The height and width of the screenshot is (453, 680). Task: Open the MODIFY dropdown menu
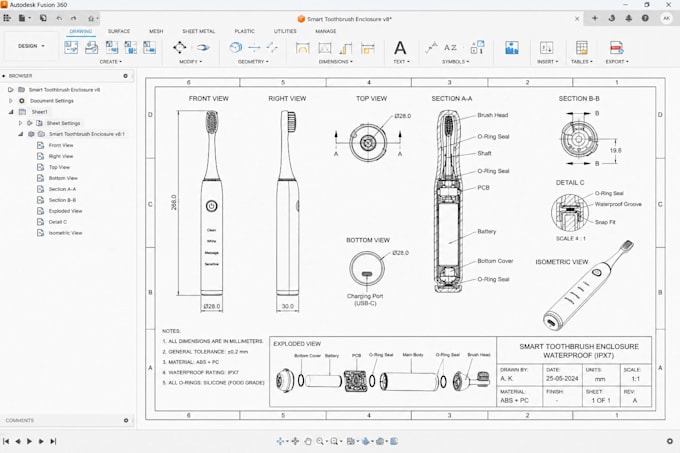(190, 62)
